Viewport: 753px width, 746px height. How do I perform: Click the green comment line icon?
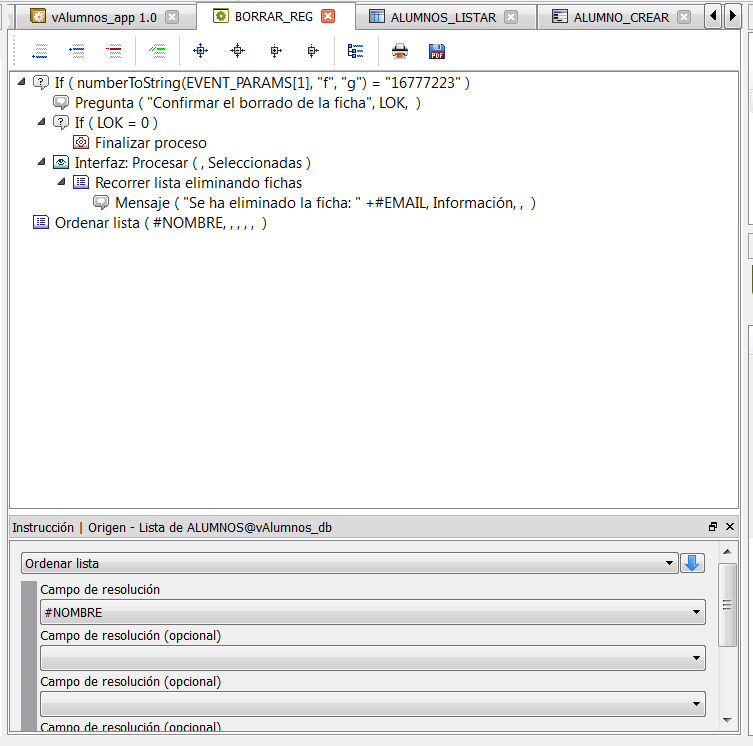(x=157, y=51)
